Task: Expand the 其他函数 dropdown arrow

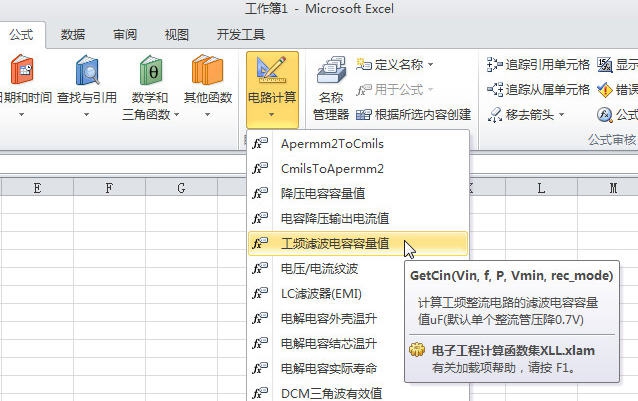Action: (x=208, y=115)
